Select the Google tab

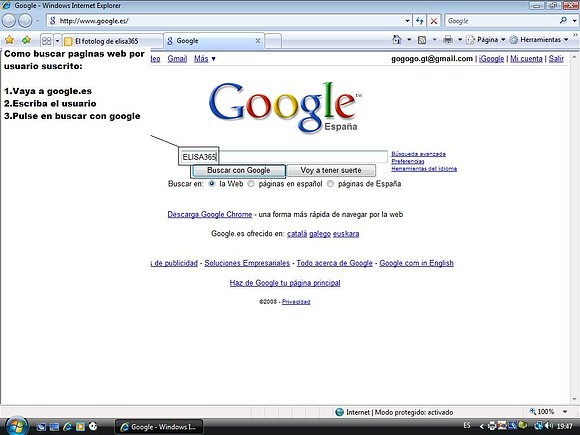[213, 41]
